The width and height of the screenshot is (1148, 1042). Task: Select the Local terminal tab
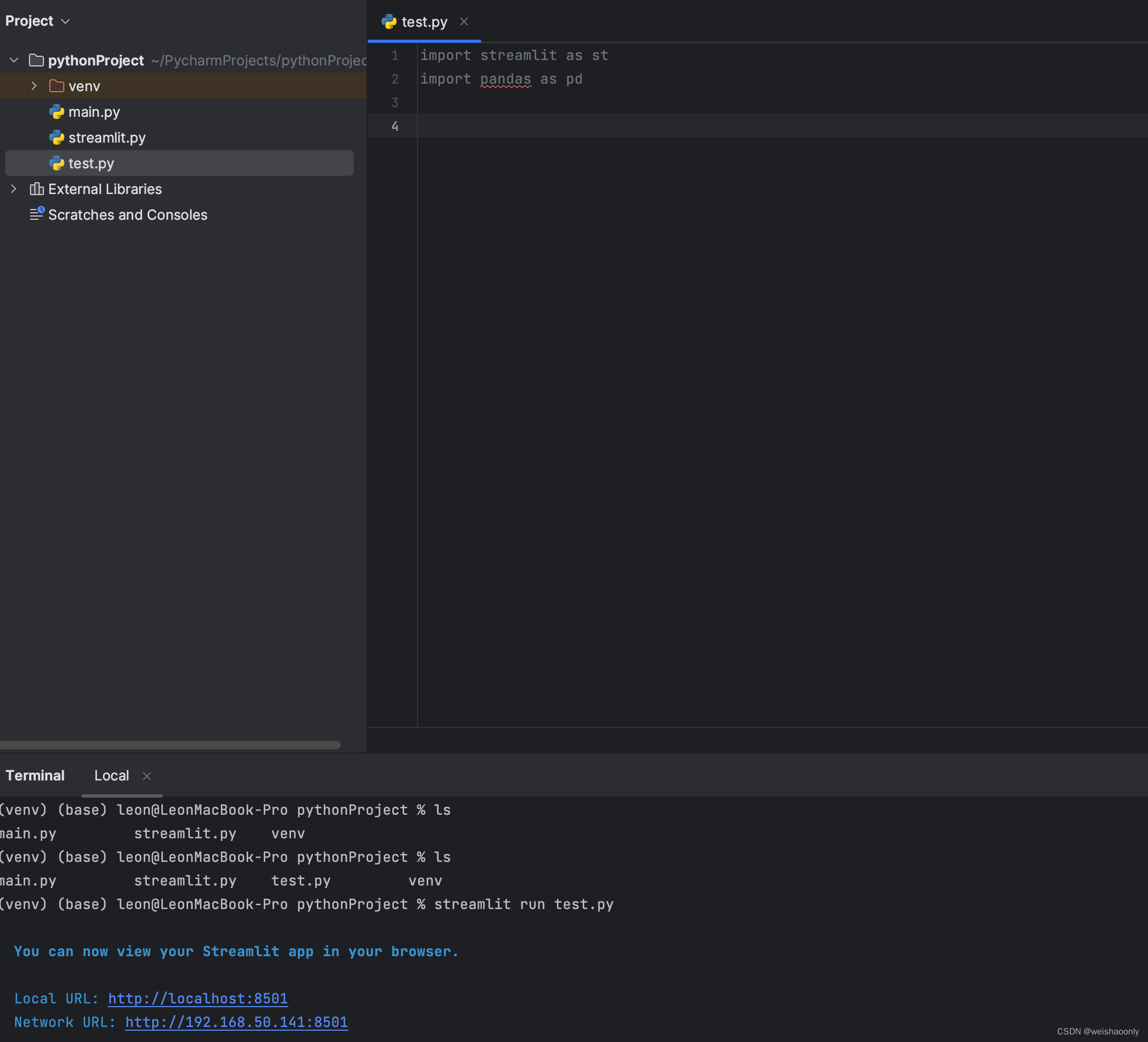(x=111, y=776)
